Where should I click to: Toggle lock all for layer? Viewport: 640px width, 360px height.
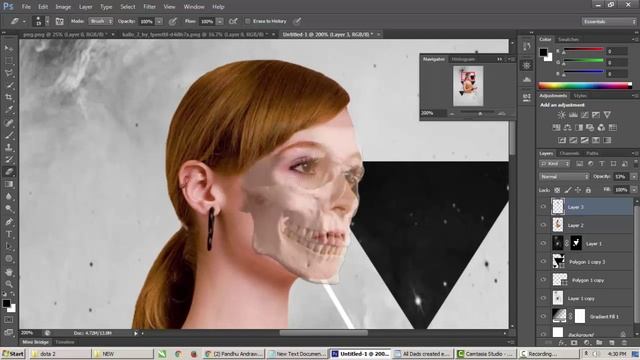[x=588, y=190]
